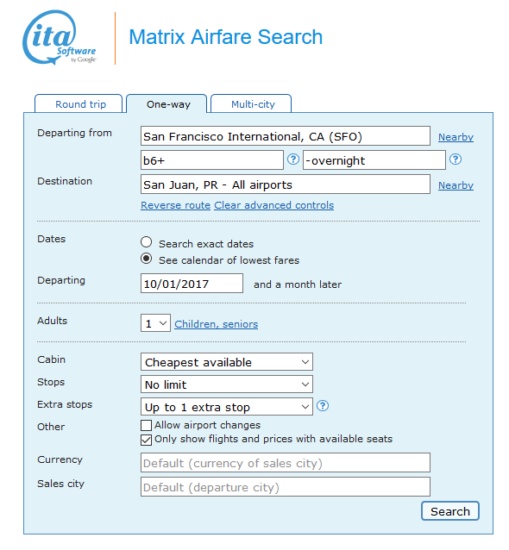
Task: Expand the Extra stops dropdown
Action: pyautogui.click(x=227, y=407)
